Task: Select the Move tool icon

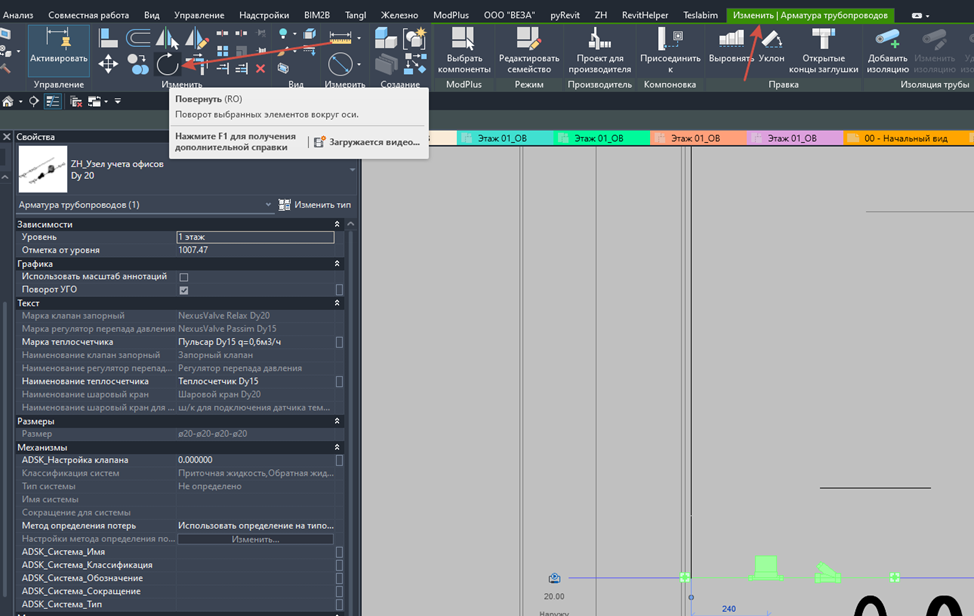Action: (108, 64)
